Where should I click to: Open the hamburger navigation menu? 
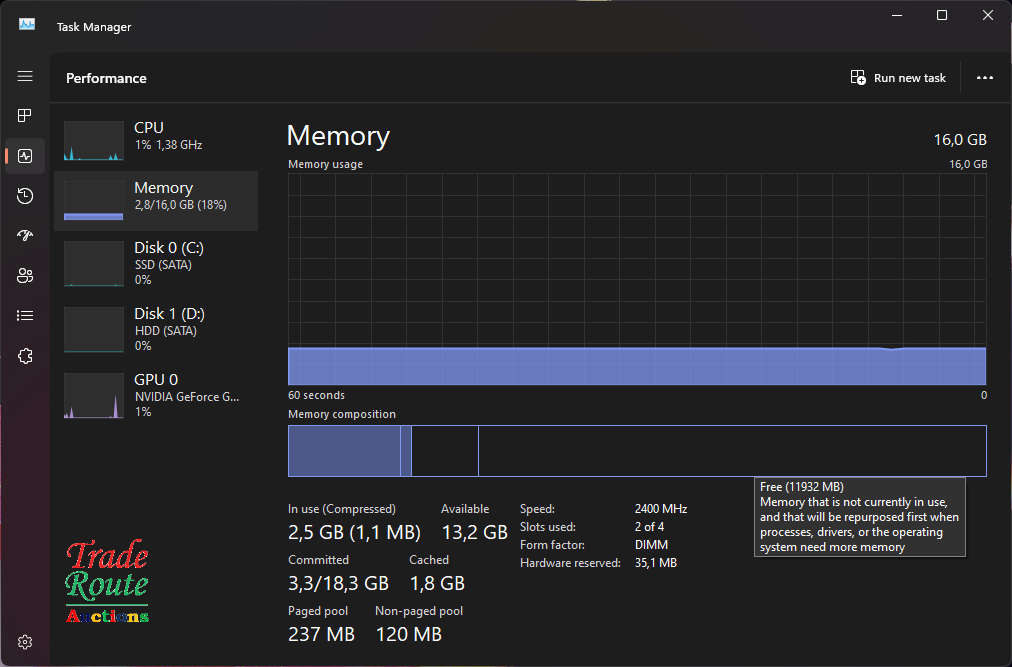(x=25, y=77)
